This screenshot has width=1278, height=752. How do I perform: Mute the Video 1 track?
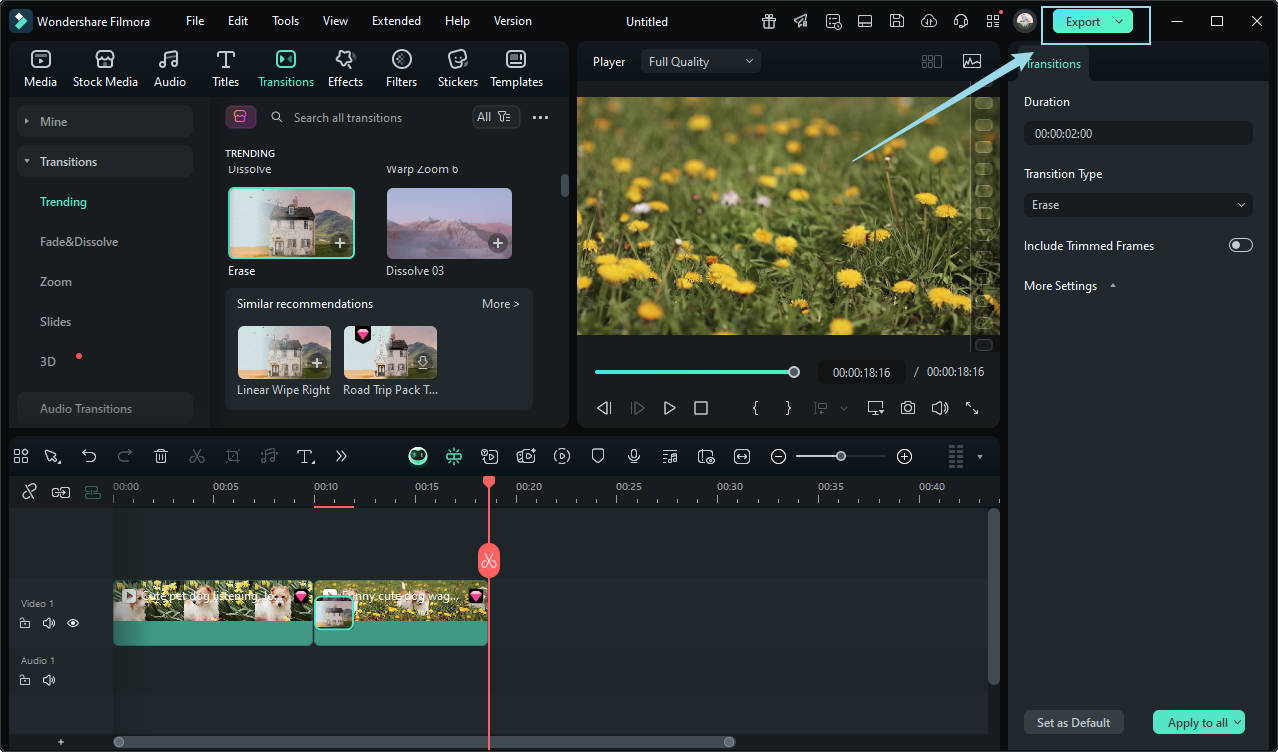click(x=49, y=623)
